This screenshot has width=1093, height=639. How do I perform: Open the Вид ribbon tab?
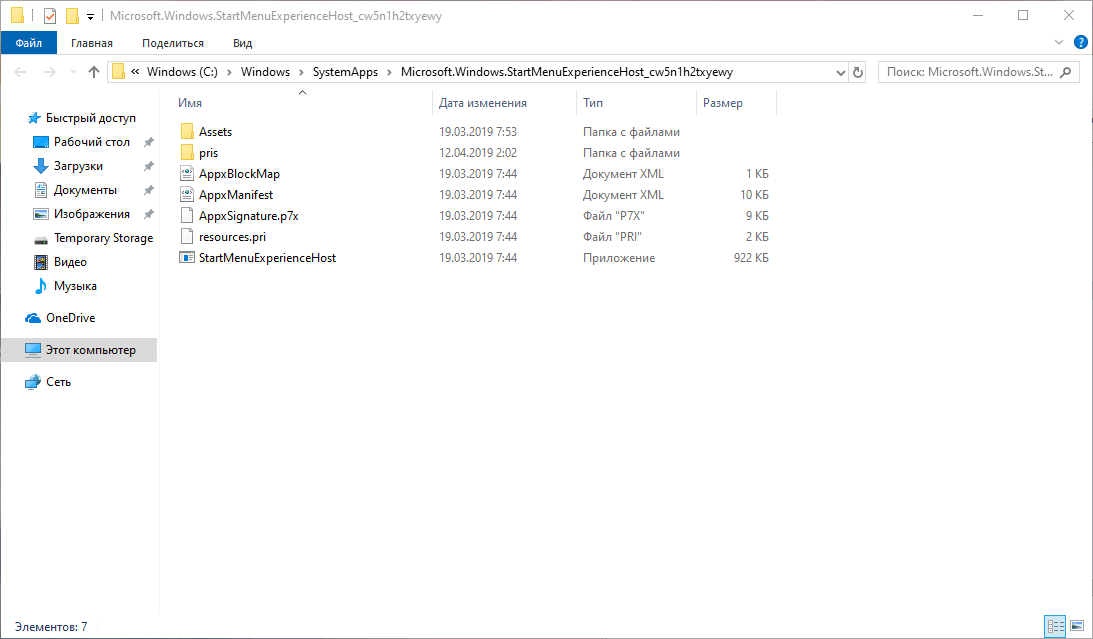(x=243, y=43)
